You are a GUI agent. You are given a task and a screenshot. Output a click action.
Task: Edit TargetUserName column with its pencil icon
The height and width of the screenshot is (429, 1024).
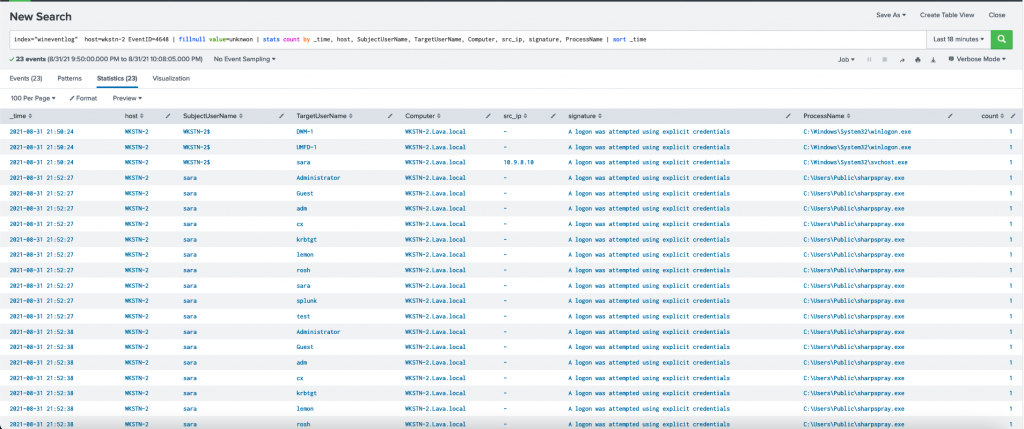pyautogui.click(x=390, y=116)
